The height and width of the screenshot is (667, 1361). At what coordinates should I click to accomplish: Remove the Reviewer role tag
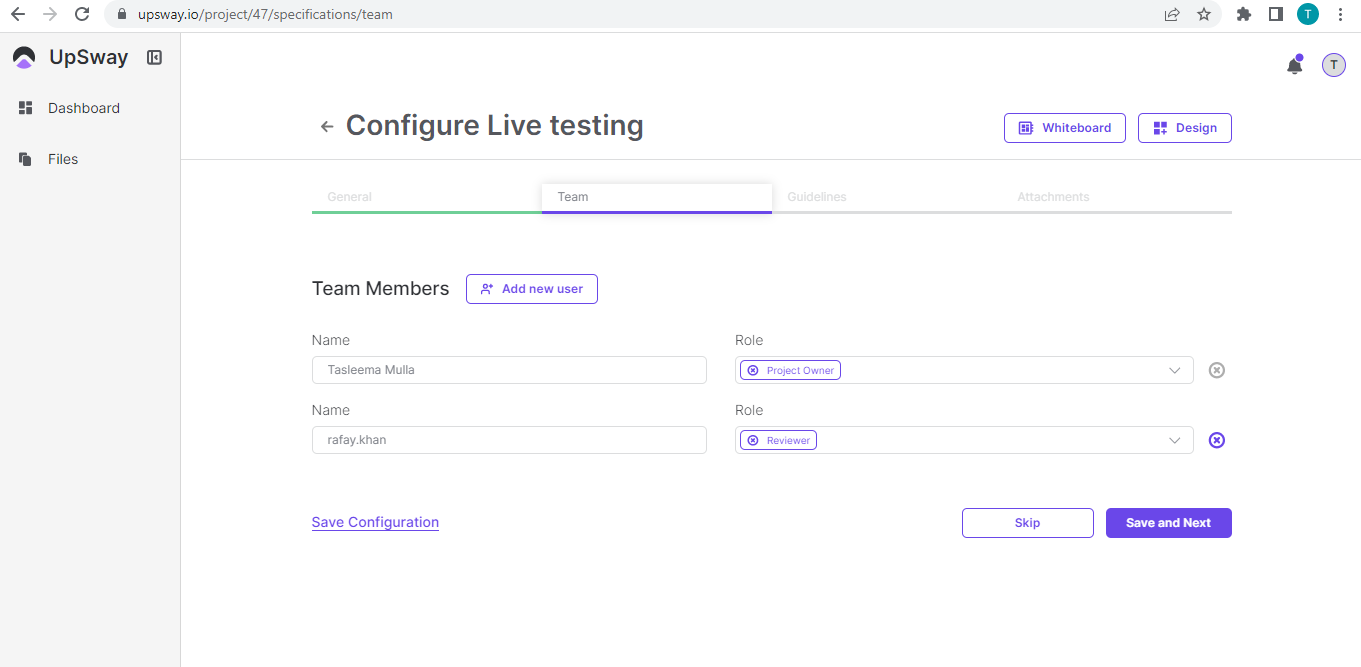click(x=753, y=440)
